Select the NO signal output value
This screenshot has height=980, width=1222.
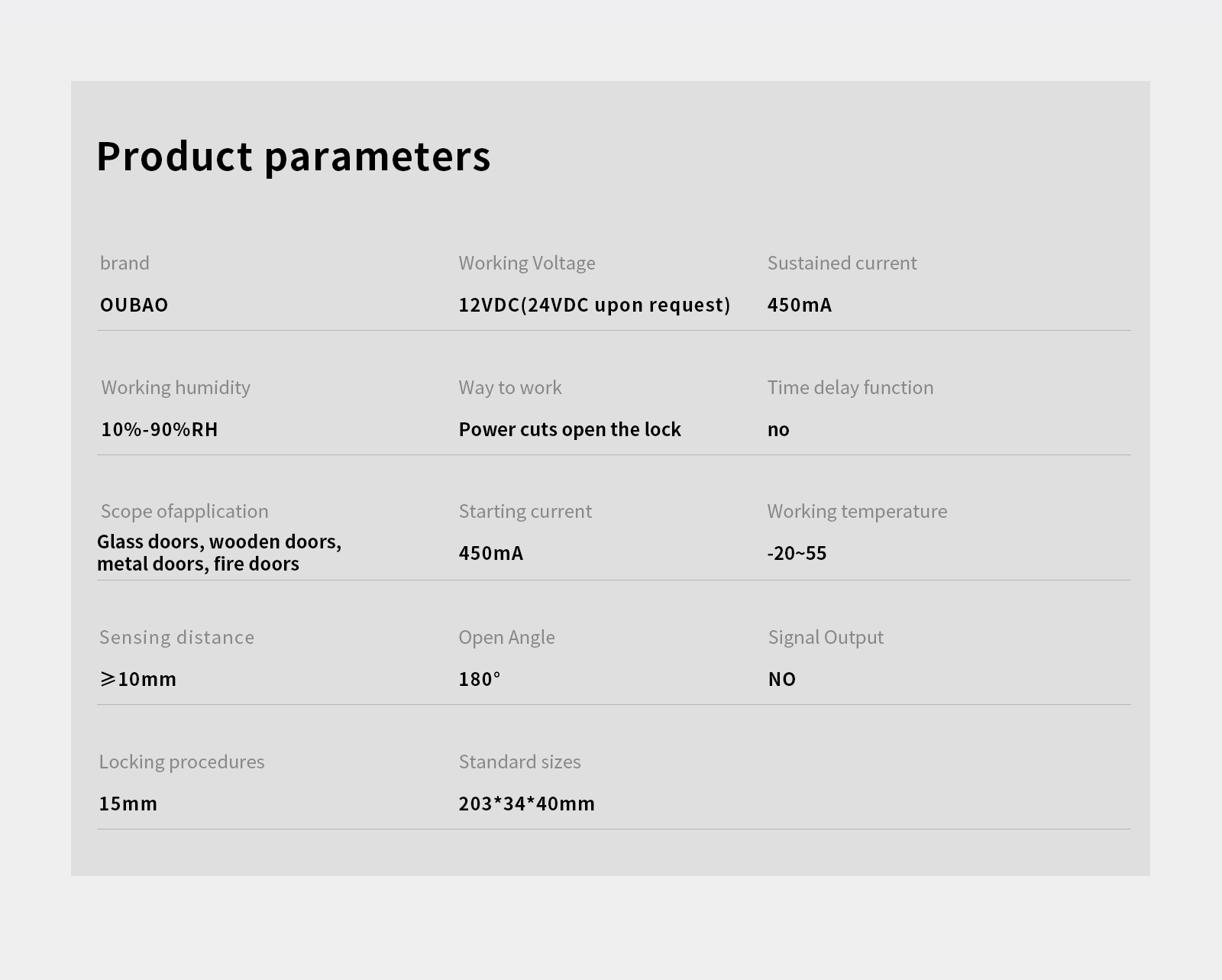tap(782, 679)
